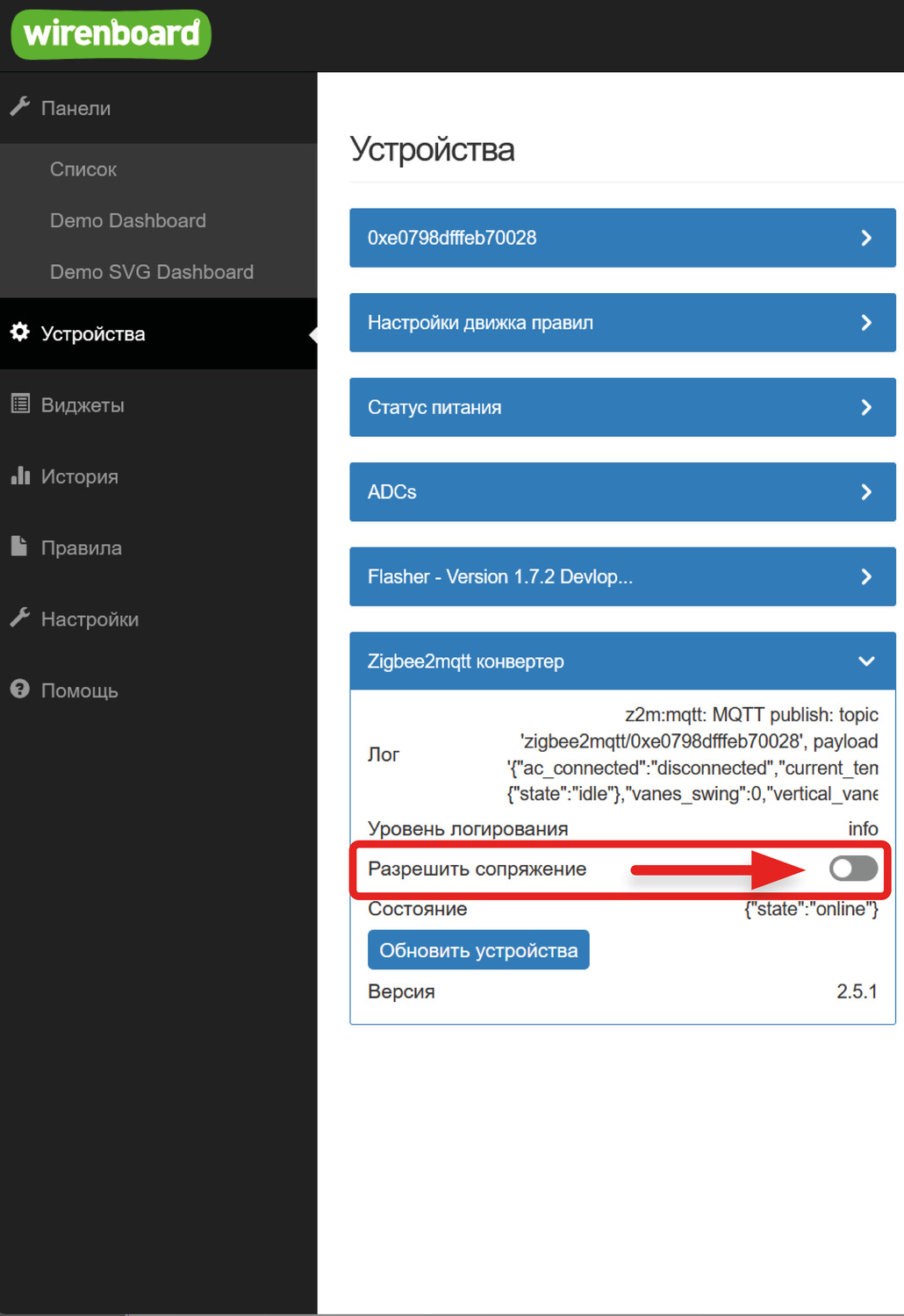The width and height of the screenshot is (904, 1316).
Task: Expand the Flasher Version 1.7.2 panel
Action: 622,576
